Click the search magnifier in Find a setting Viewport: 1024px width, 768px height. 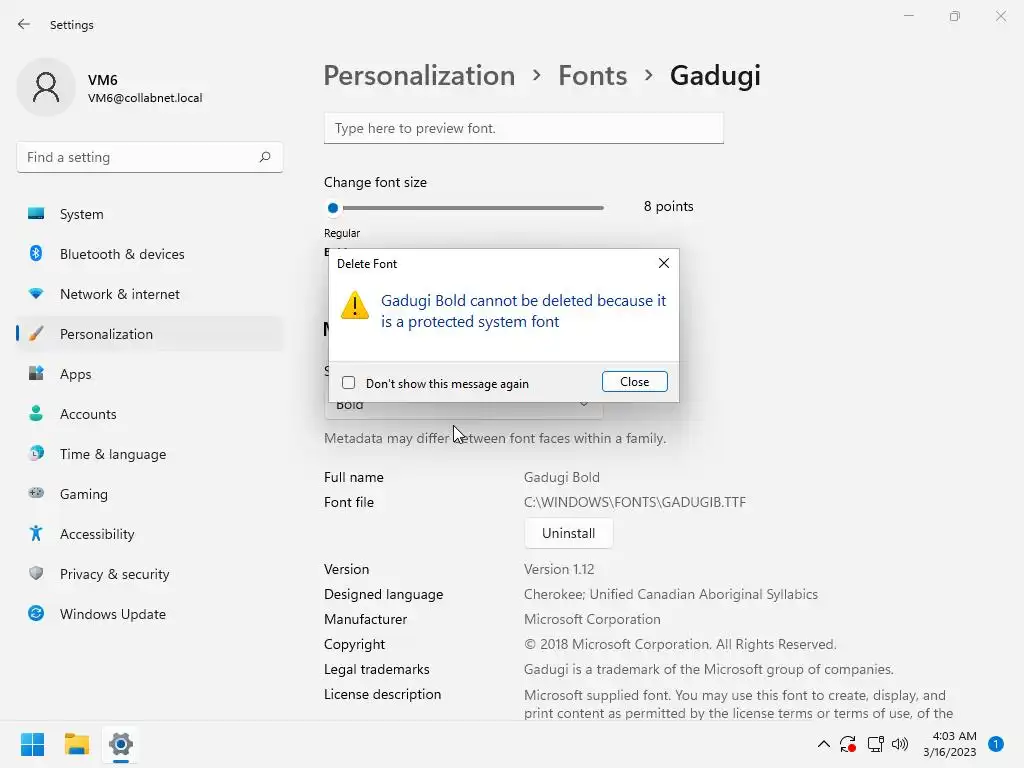pyautogui.click(x=265, y=157)
